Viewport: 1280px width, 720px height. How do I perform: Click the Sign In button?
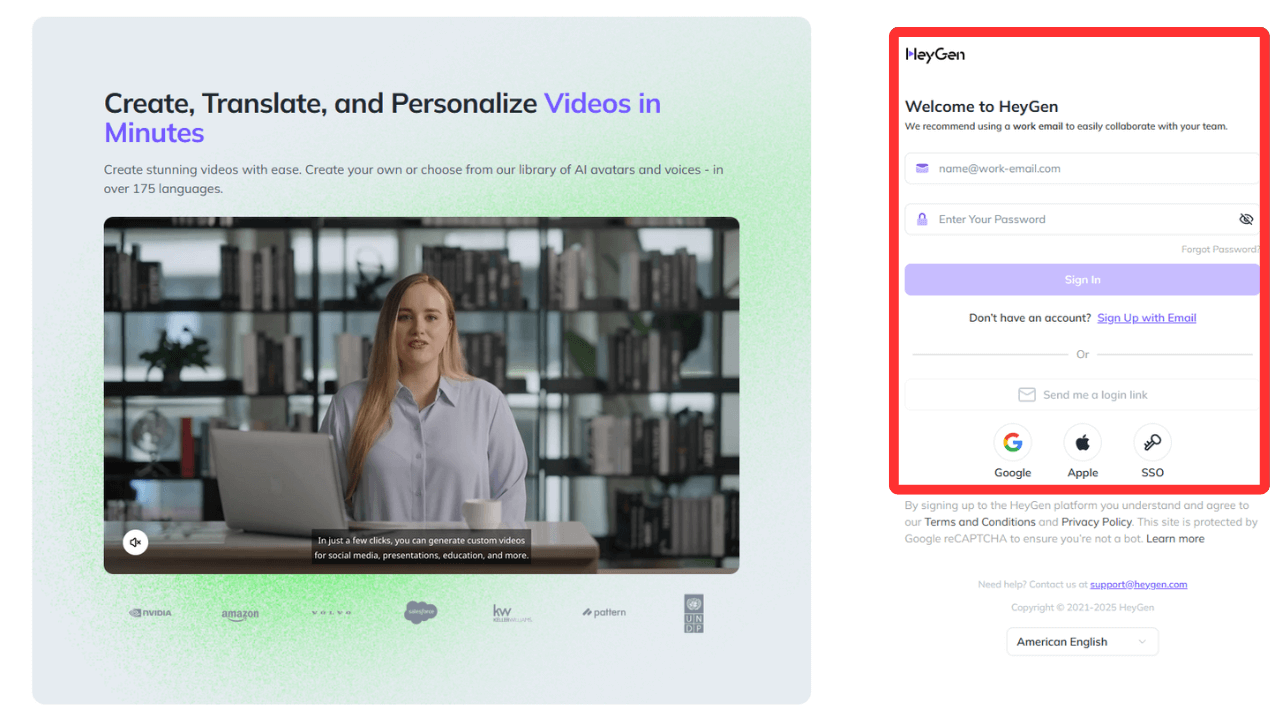(1082, 280)
